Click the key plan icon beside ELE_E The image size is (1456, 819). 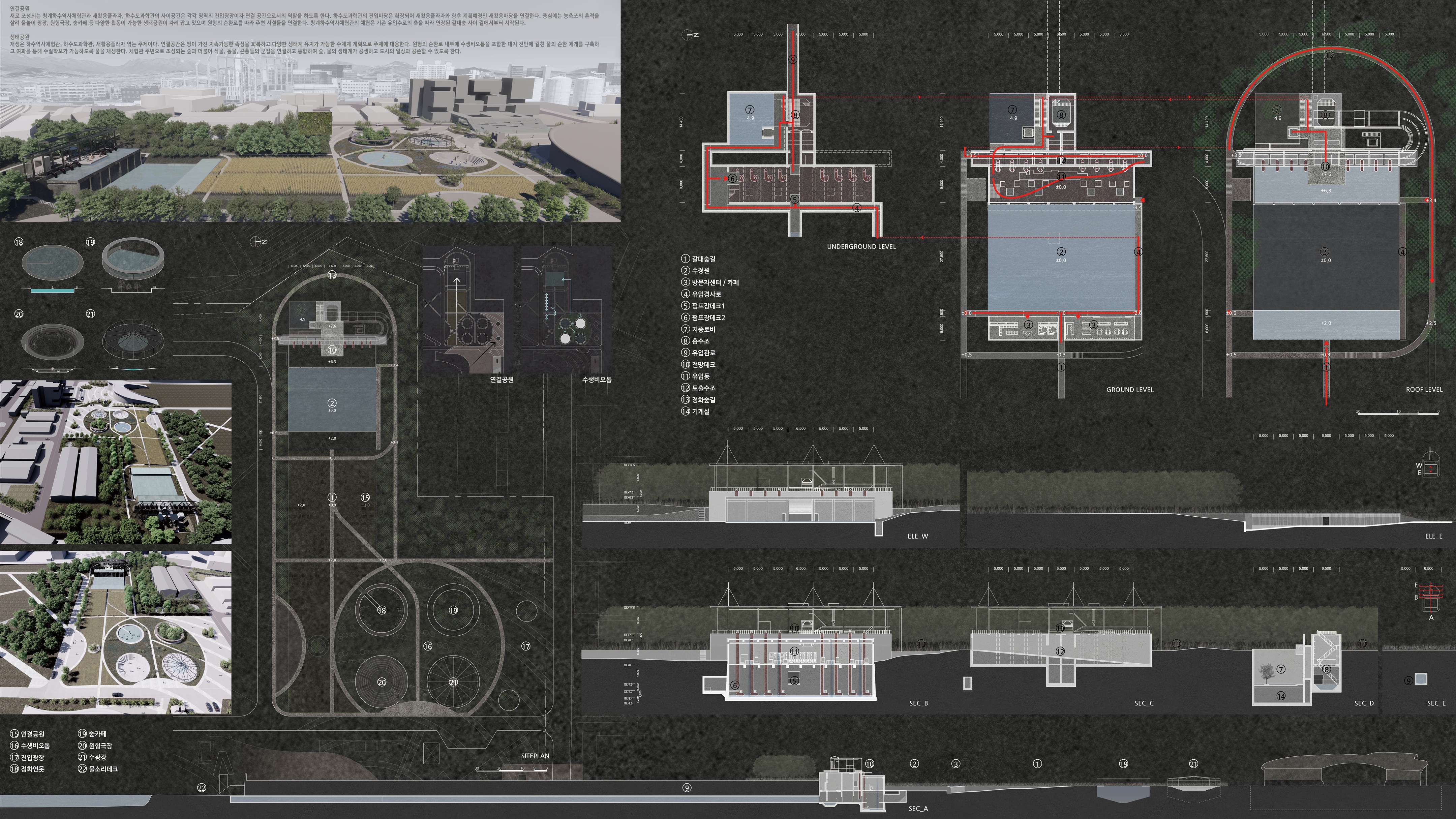tap(1431, 468)
